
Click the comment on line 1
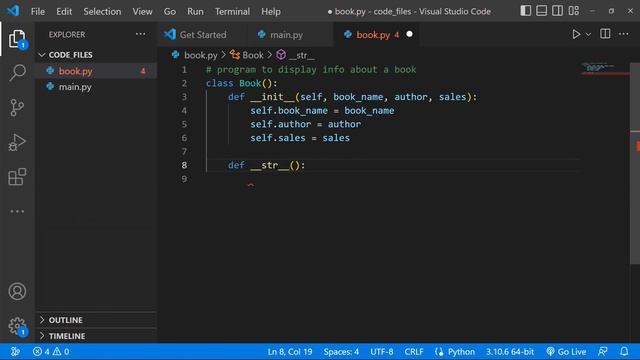tap(311, 69)
